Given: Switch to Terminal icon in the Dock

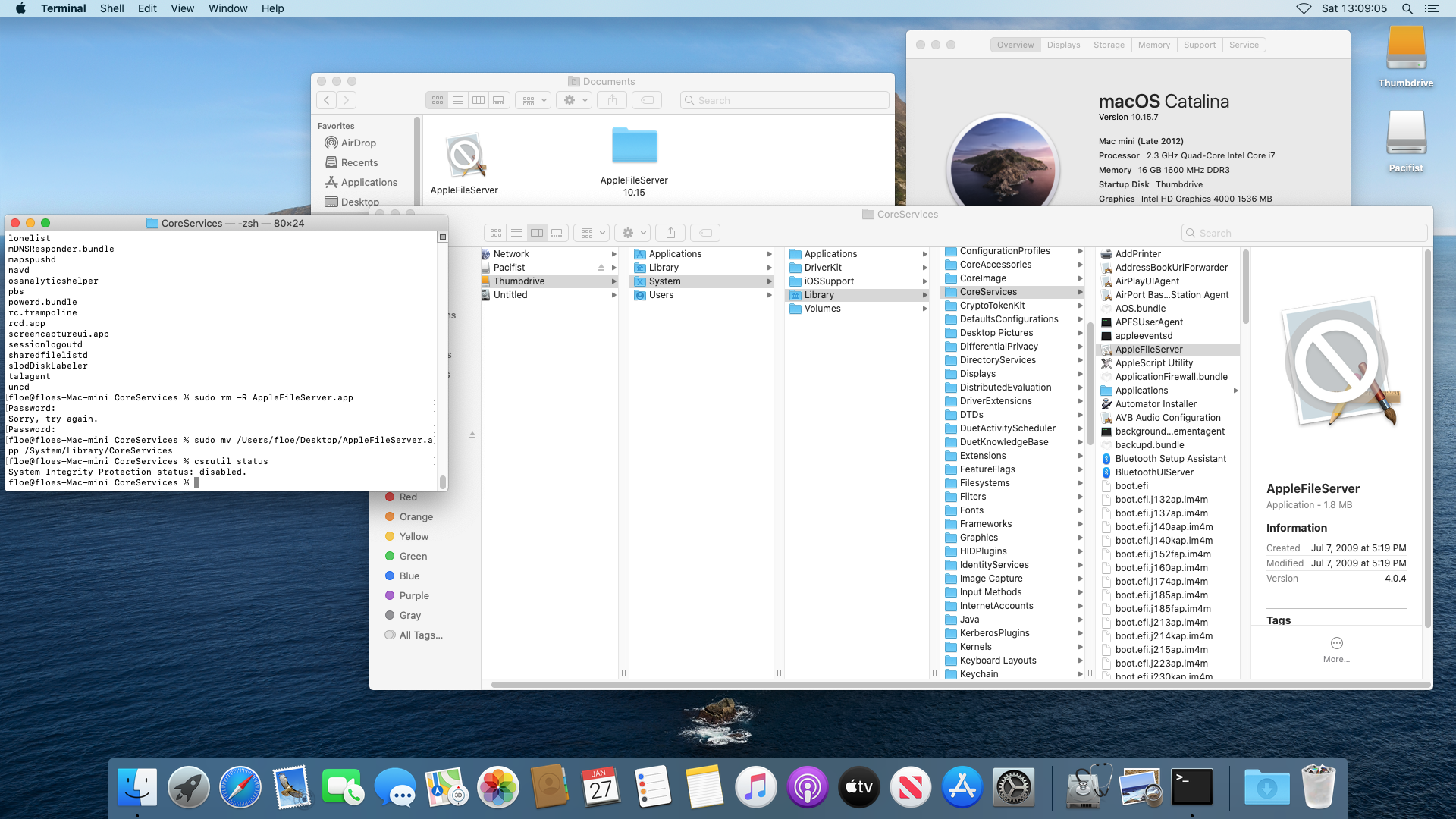Looking at the screenshot, I should coord(1192,786).
